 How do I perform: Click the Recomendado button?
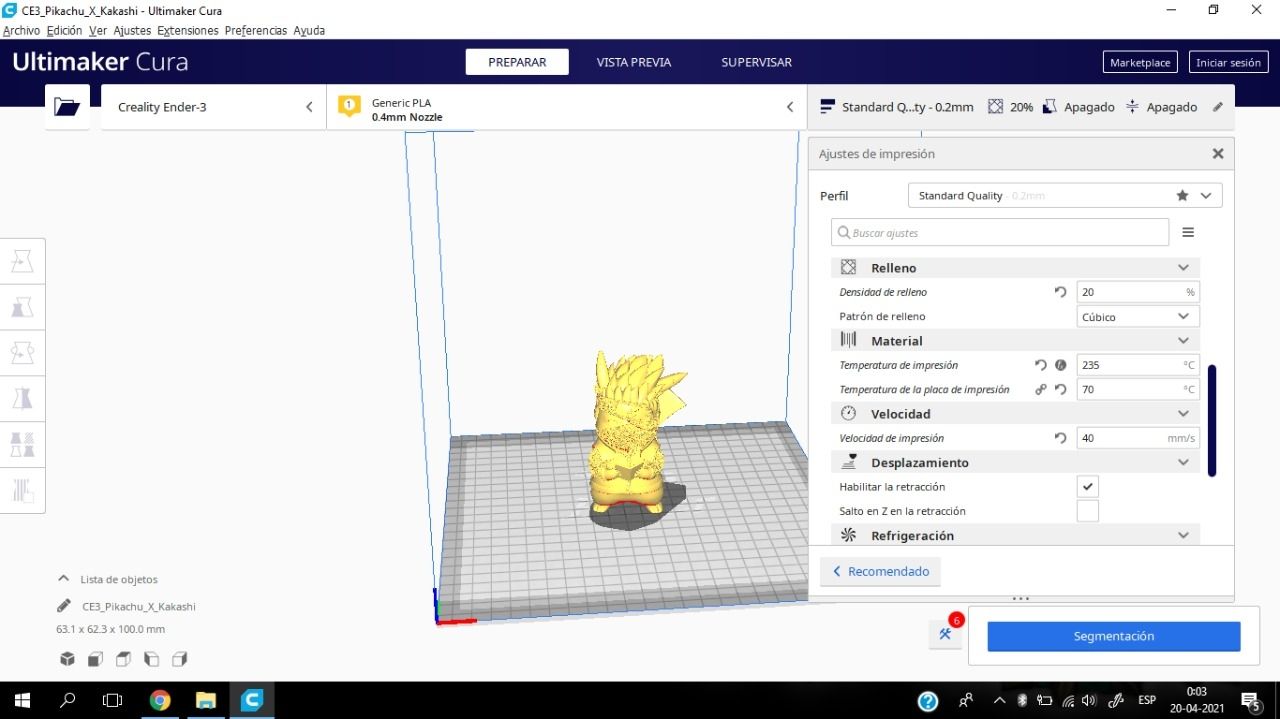coord(880,571)
